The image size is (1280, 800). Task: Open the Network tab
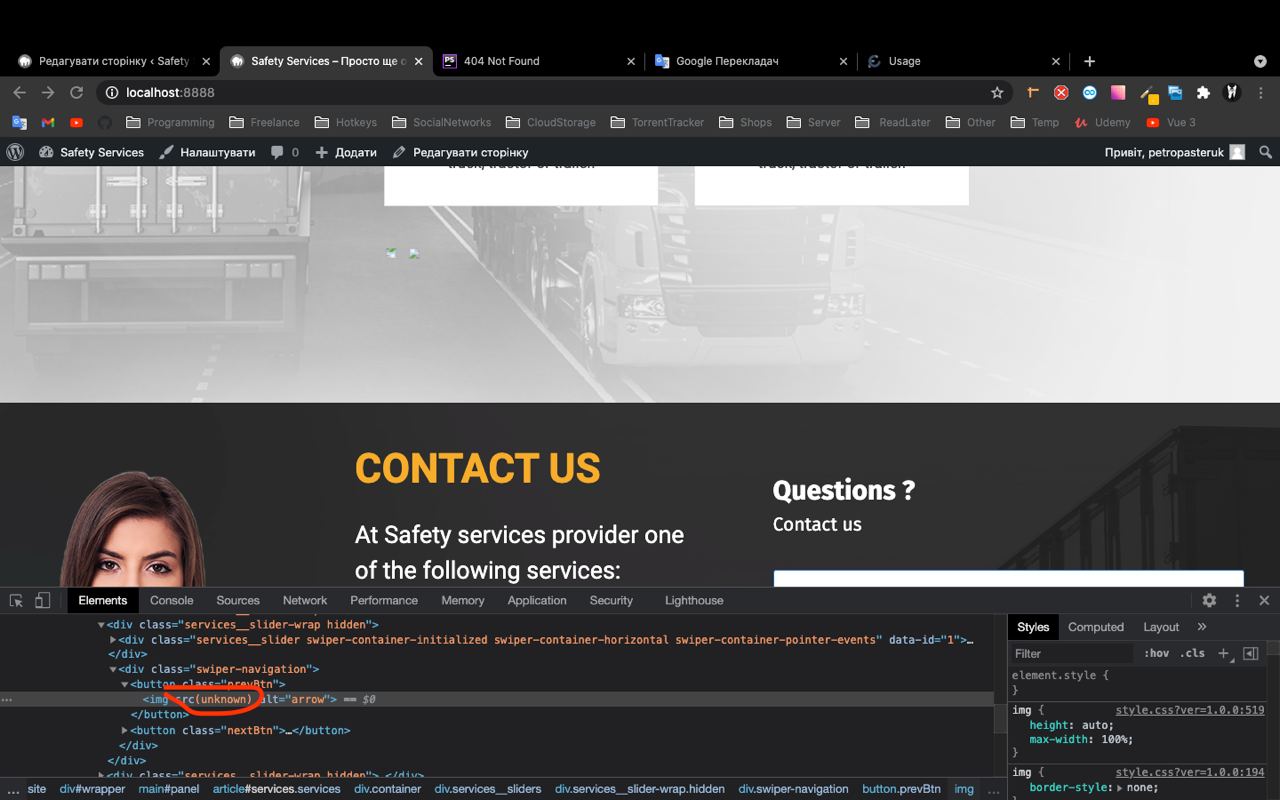pos(305,600)
